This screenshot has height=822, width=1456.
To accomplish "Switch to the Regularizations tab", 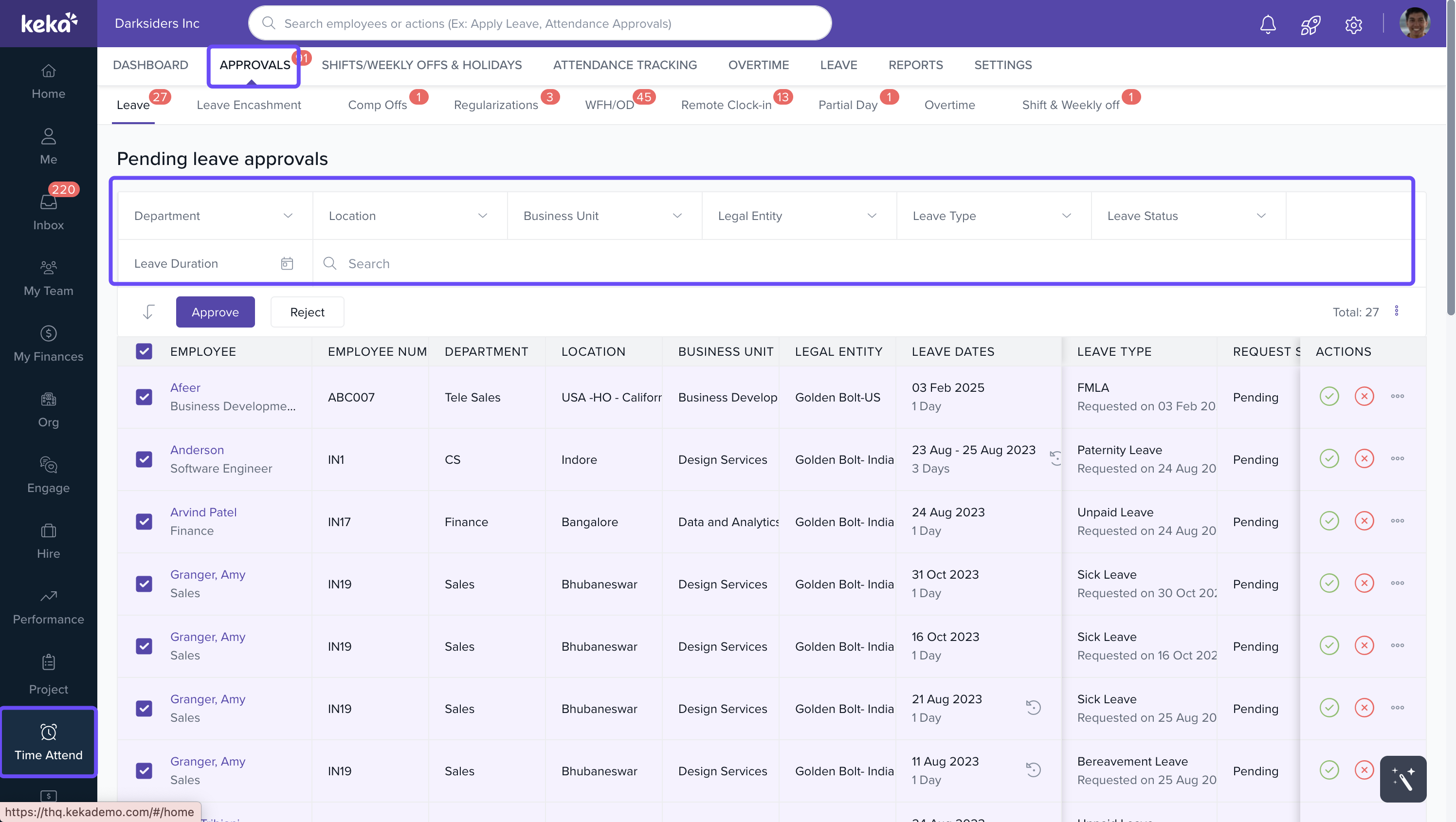I will tap(496, 105).
